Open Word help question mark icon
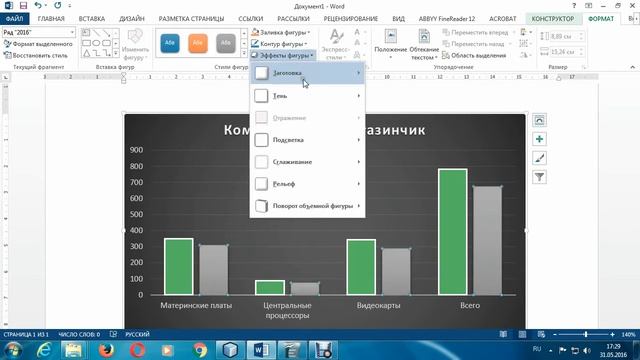This screenshot has height=360, width=640. [x=574, y=6]
